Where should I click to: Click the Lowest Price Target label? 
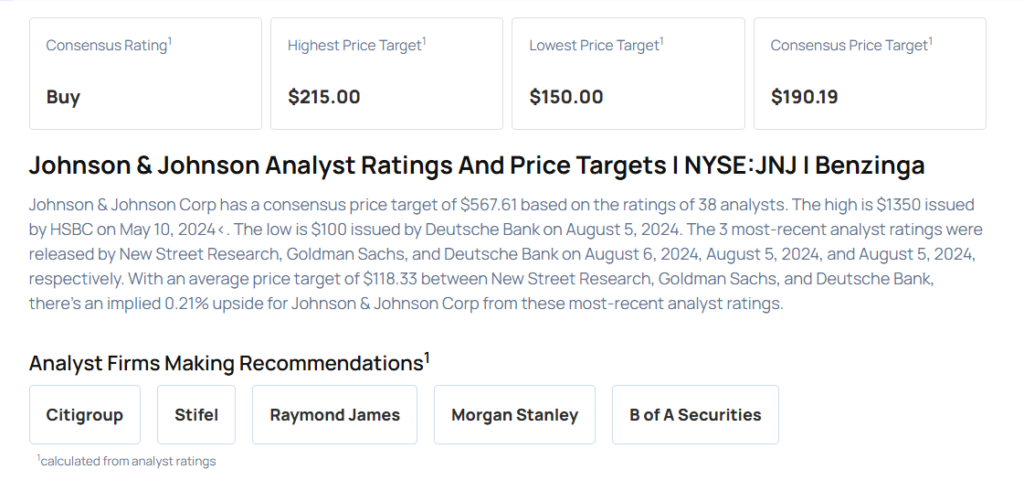[x=596, y=45]
